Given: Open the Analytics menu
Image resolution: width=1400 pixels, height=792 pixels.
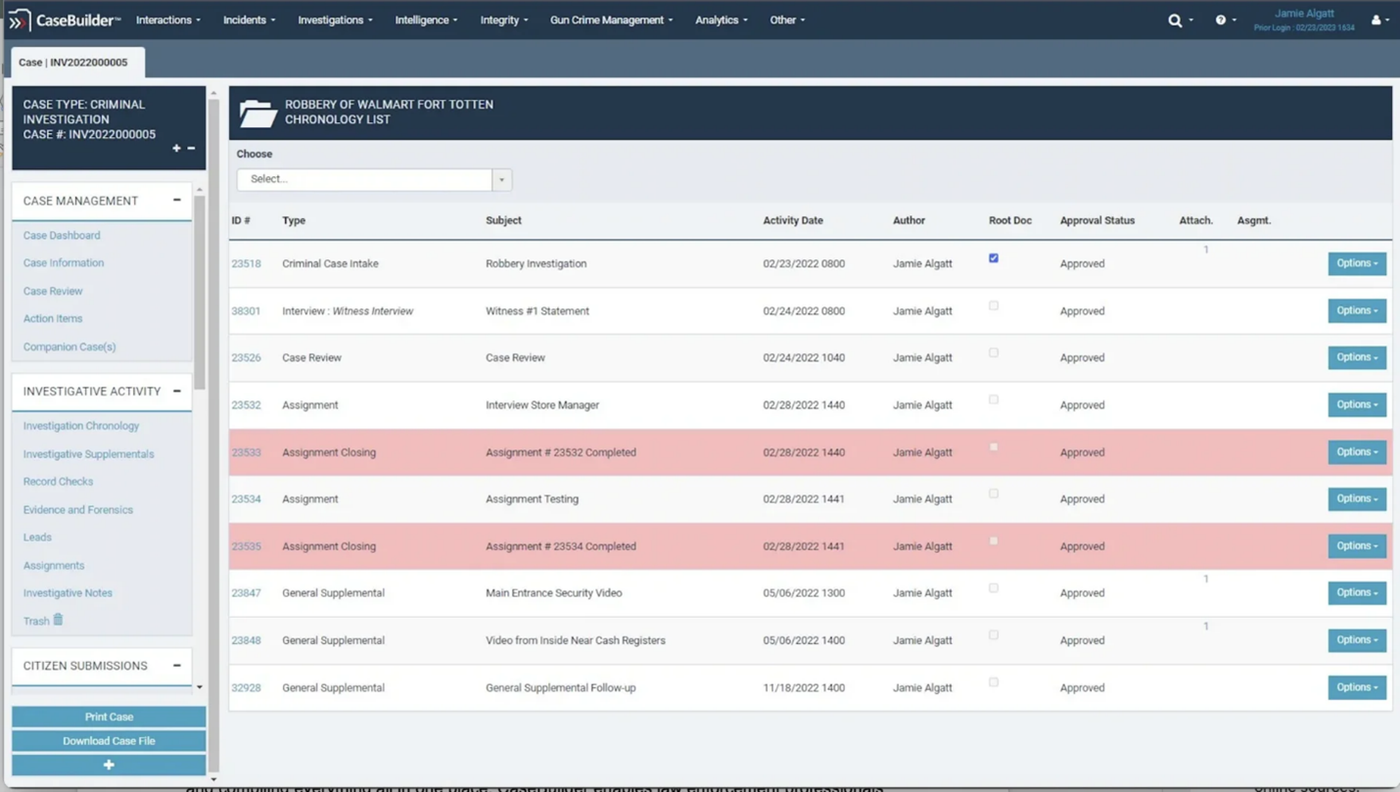Looking at the screenshot, I should pyautogui.click(x=721, y=20).
